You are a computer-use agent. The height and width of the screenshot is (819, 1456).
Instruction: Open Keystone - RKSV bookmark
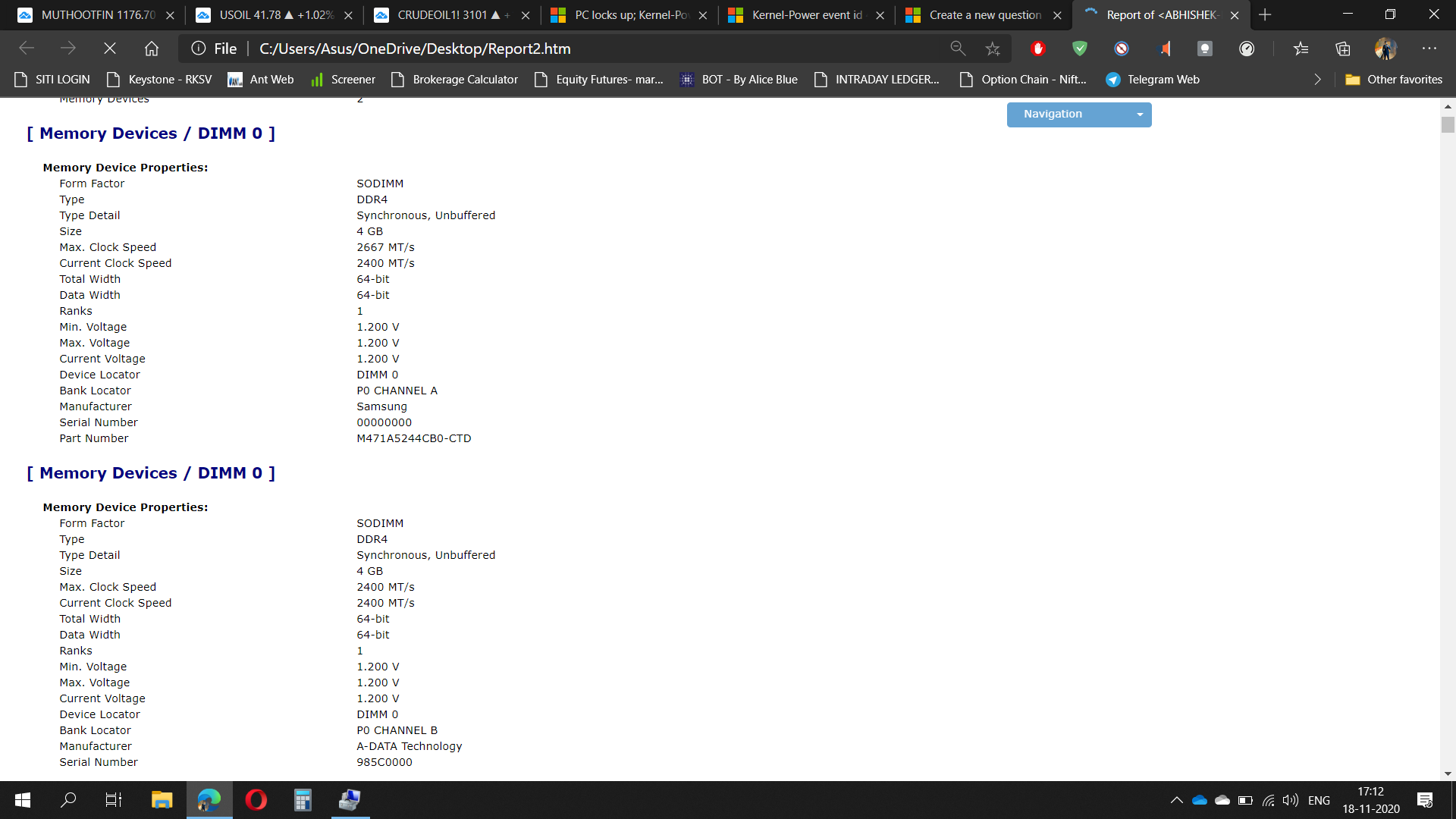[x=159, y=80]
